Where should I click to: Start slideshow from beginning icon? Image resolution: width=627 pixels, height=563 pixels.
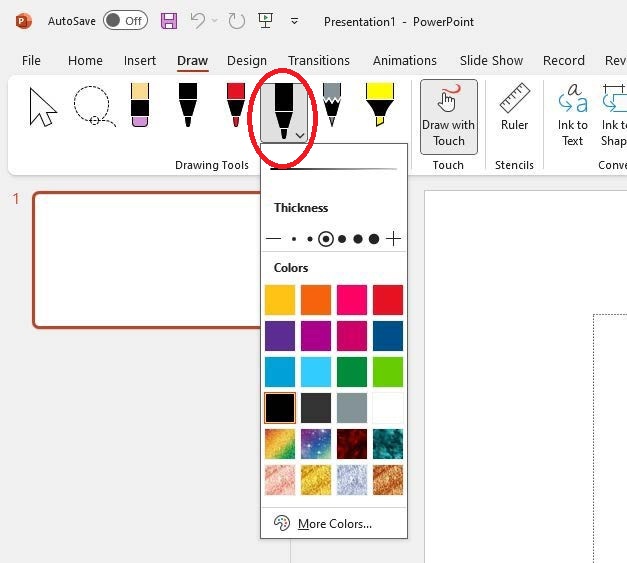[x=266, y=21]
